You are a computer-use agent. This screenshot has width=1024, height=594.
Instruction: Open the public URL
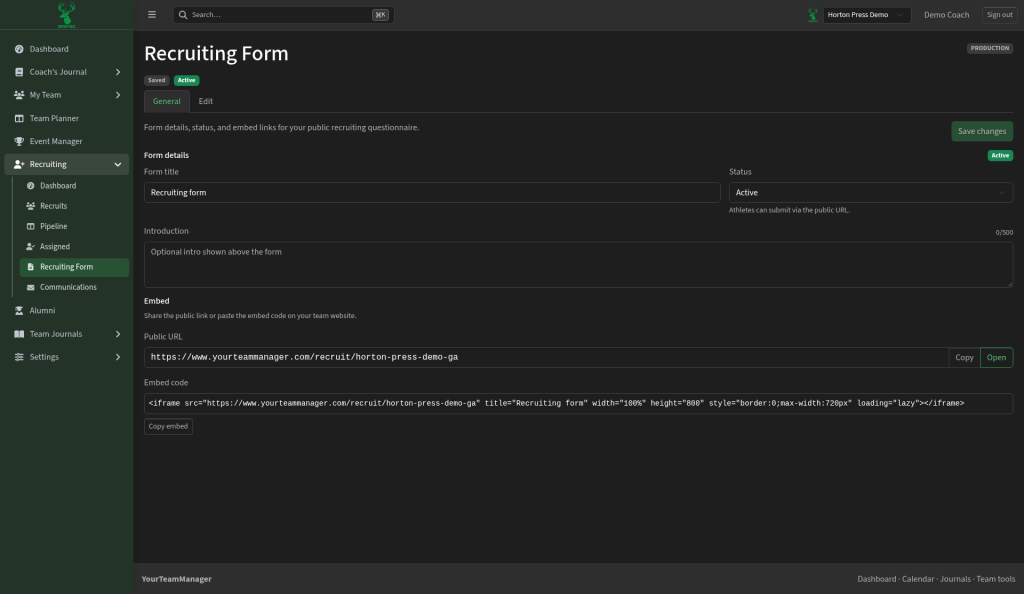(x=997, y=358)
